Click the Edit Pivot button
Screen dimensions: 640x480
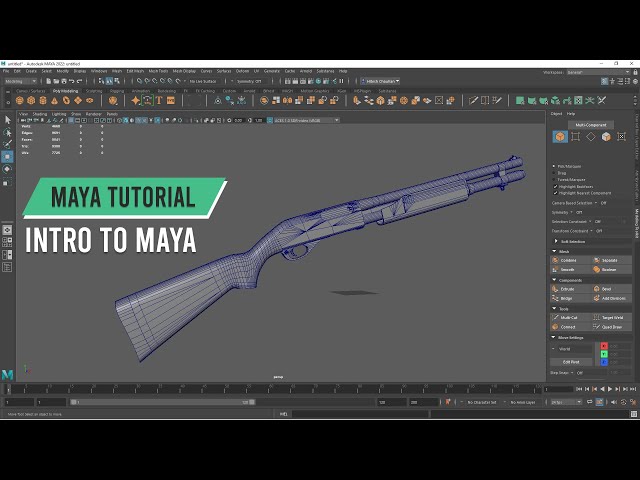(x=571, y=362)
